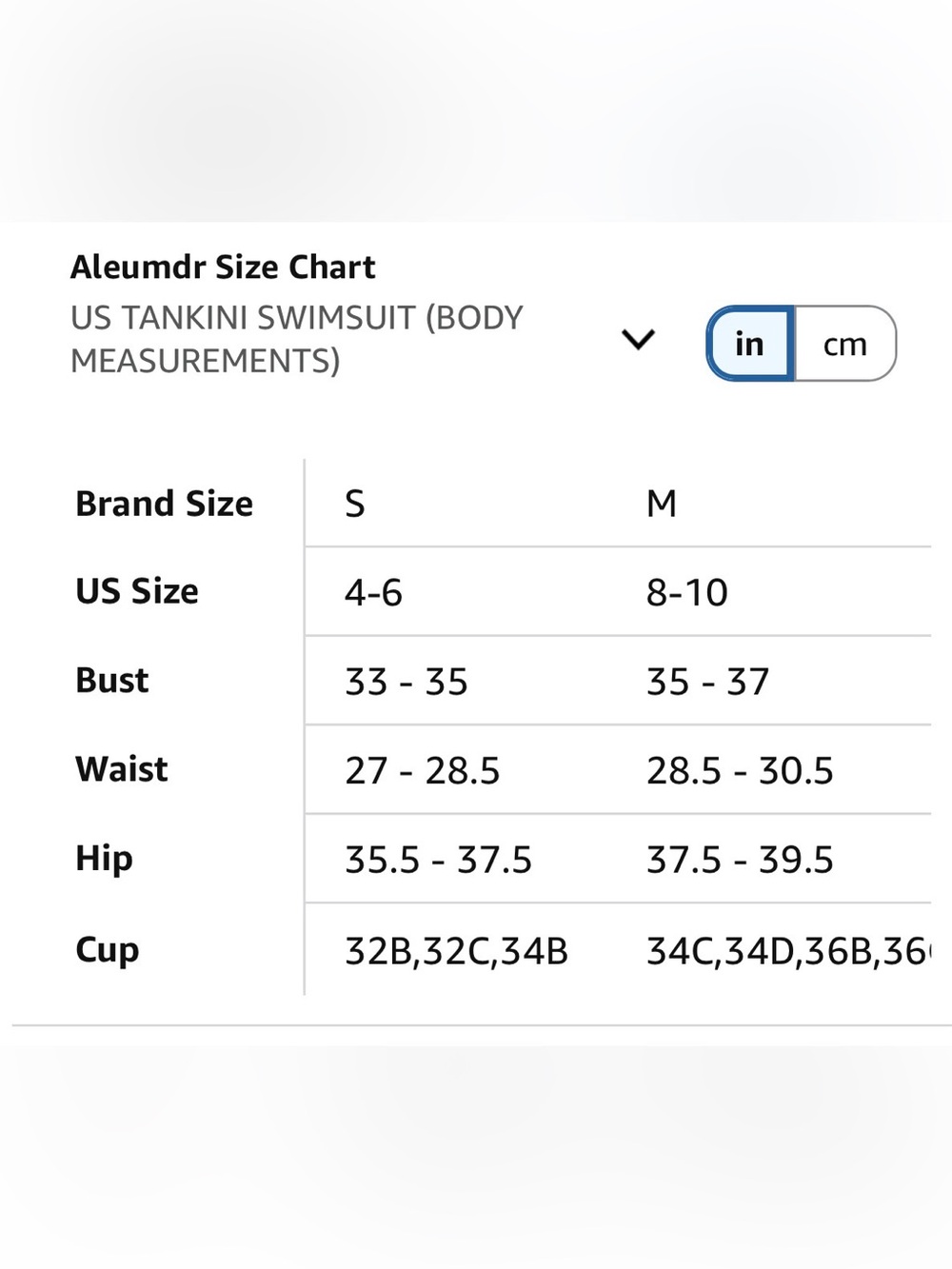Select the M brand size column header

click(x=662, y=504)
